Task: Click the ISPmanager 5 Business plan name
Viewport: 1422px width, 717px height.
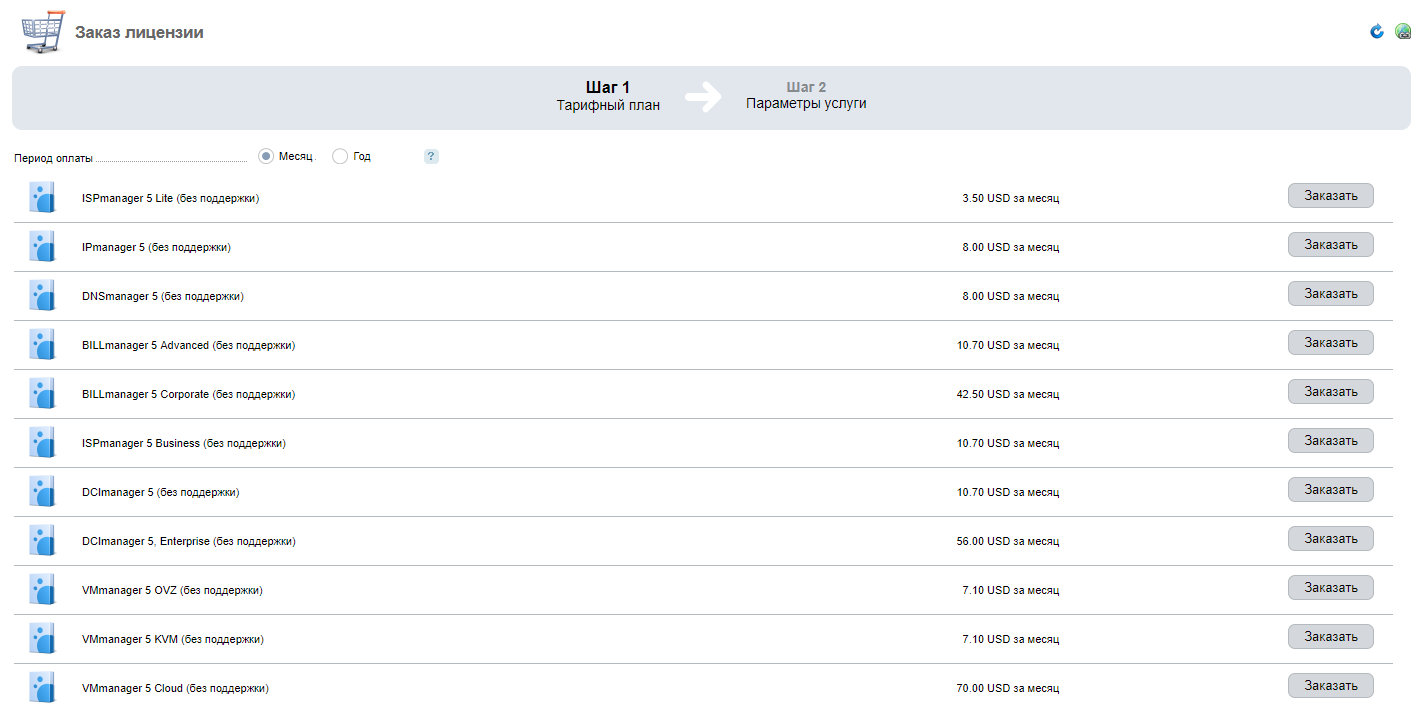Action: (x=184, y=443)
